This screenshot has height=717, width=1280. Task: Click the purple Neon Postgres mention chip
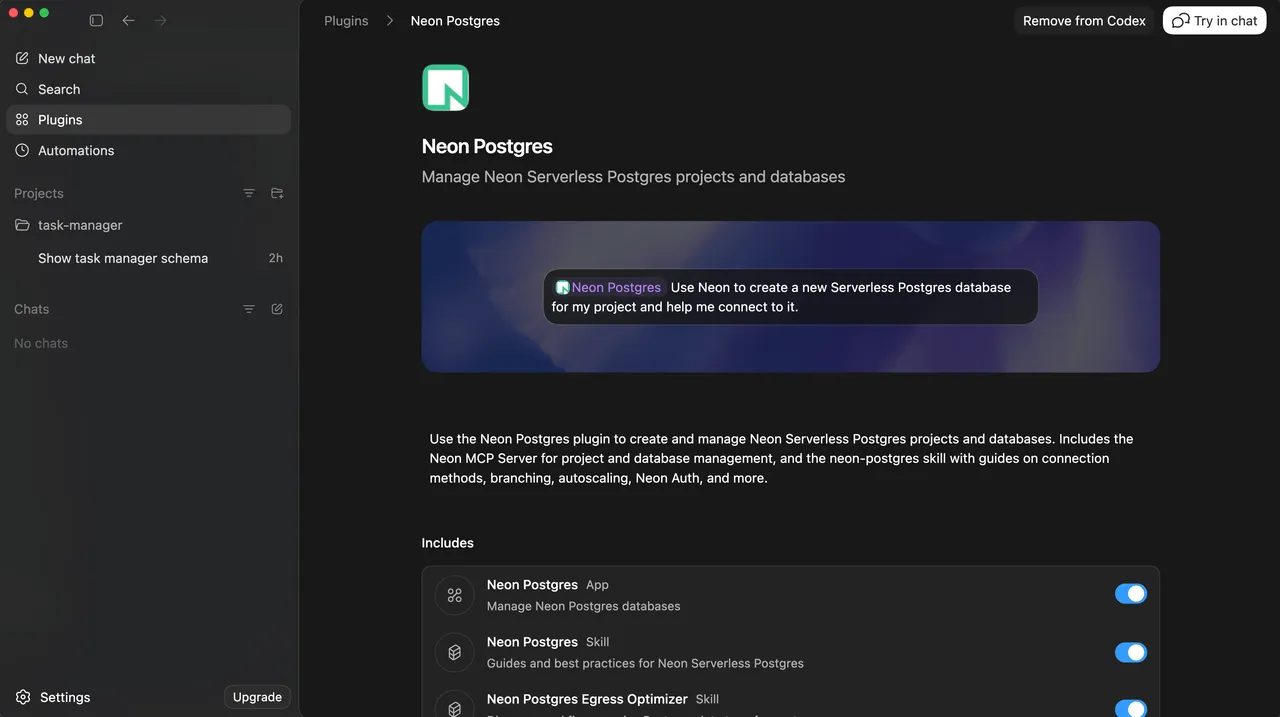click(609, 287)
